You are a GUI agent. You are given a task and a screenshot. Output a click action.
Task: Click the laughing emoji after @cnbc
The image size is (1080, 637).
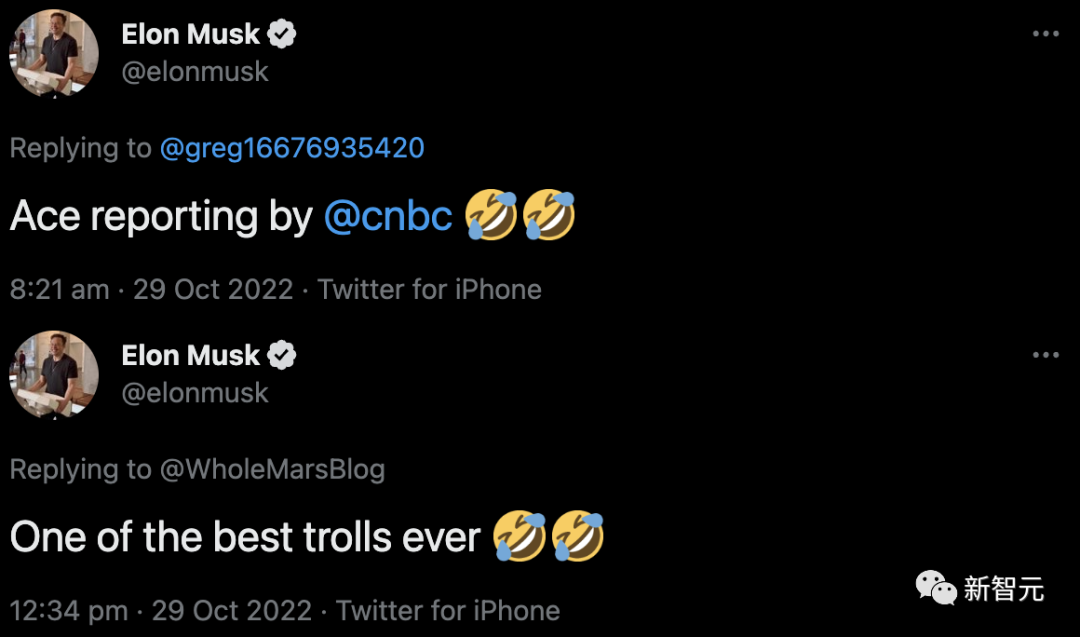tap(492, 216)
